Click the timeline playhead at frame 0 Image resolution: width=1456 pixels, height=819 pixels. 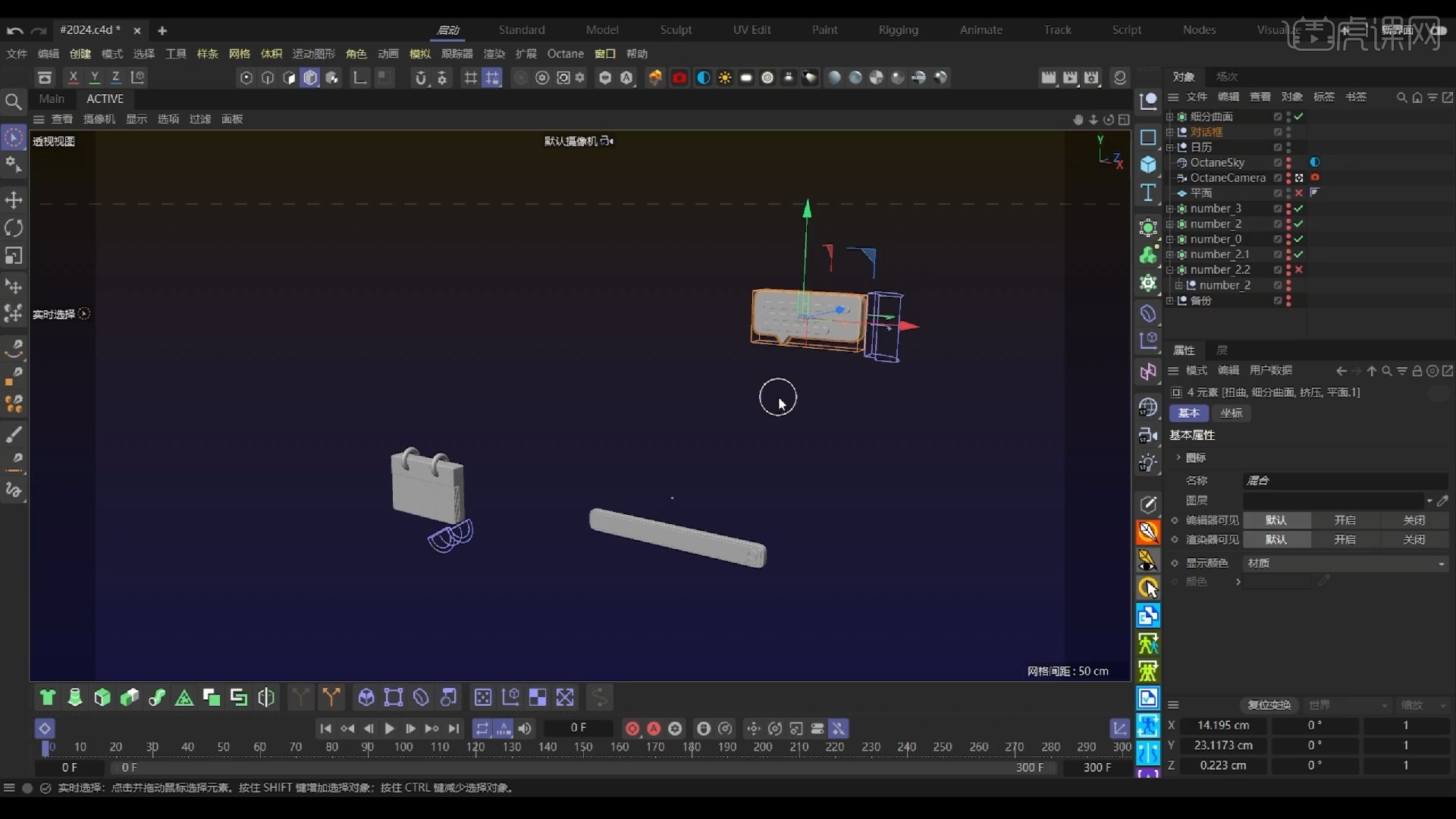pyautogui.click(x=45, y=748)
